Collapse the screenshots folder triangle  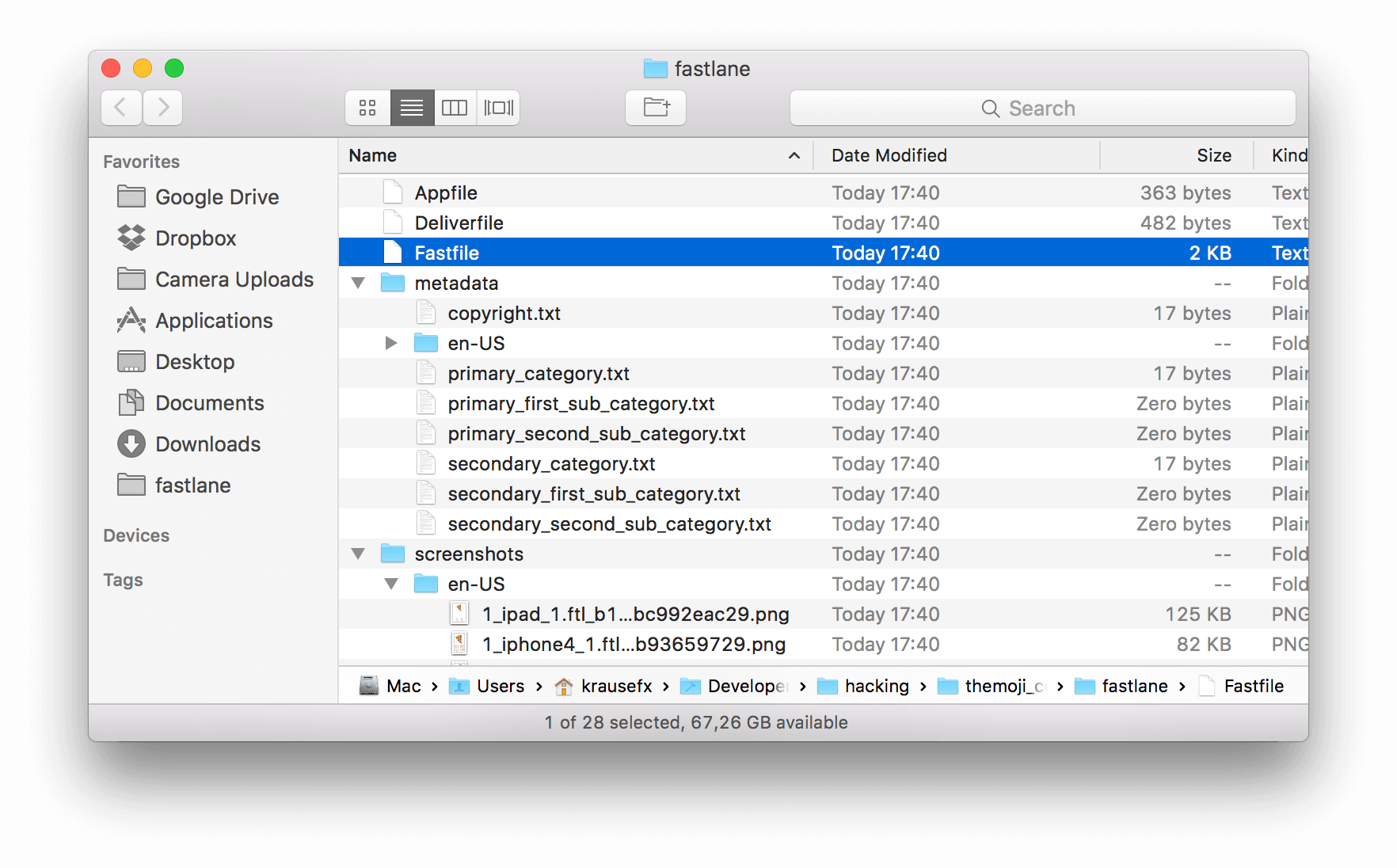358,554
